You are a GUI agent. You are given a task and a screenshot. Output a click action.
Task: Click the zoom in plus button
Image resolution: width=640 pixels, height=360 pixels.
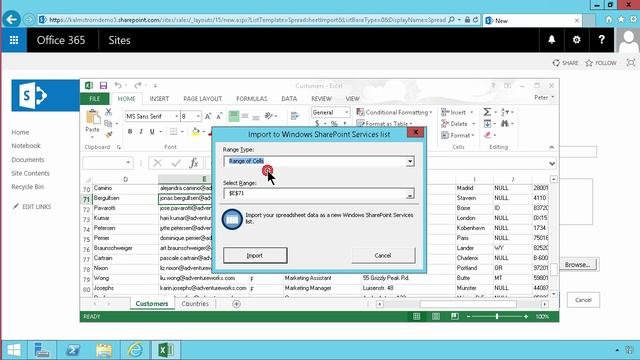point(526,316)
